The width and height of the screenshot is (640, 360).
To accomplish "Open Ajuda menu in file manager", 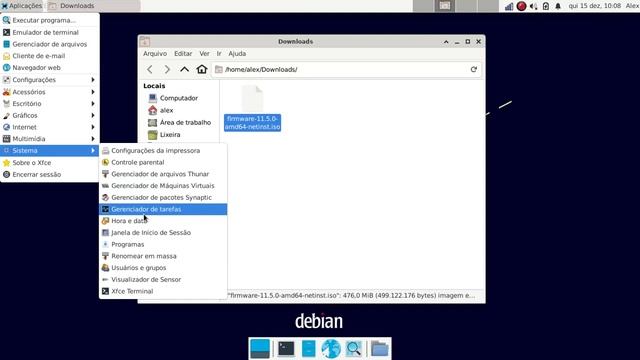I will click(x=237, y=53).
